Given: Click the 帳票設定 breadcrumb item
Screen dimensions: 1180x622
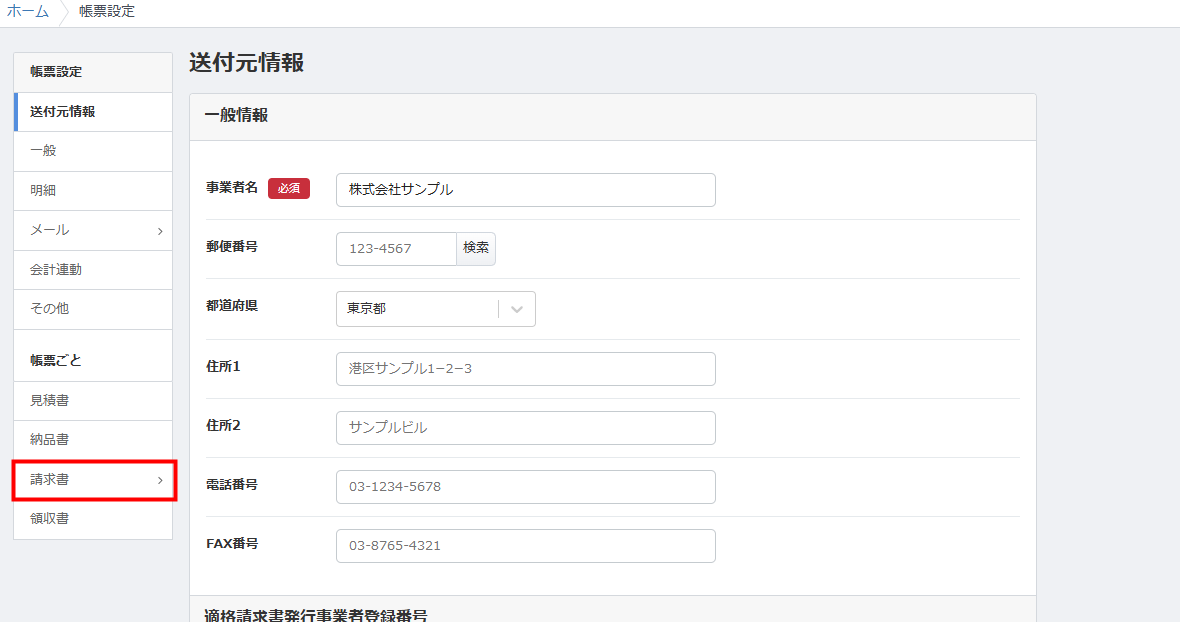Looking at the screenshot, I should (107, 12).
